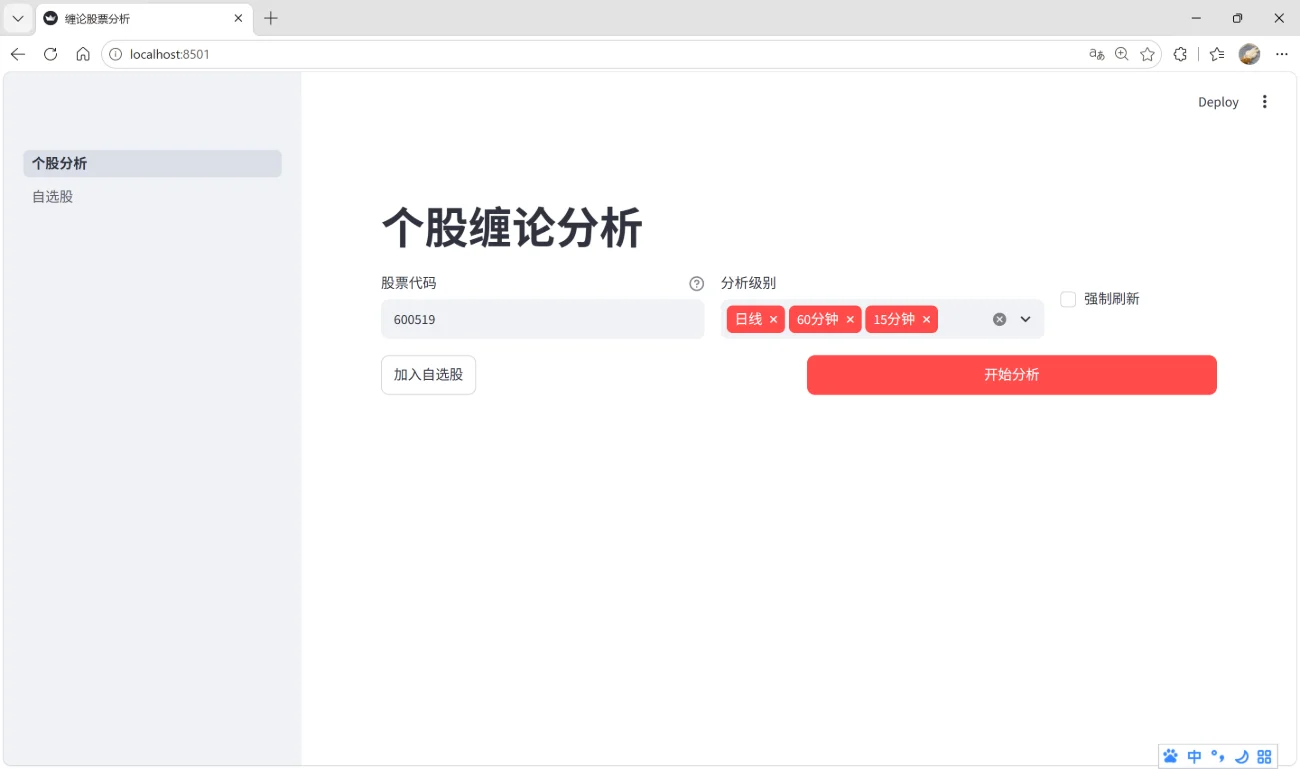Clear all selected analysis levels

point(999,319)
